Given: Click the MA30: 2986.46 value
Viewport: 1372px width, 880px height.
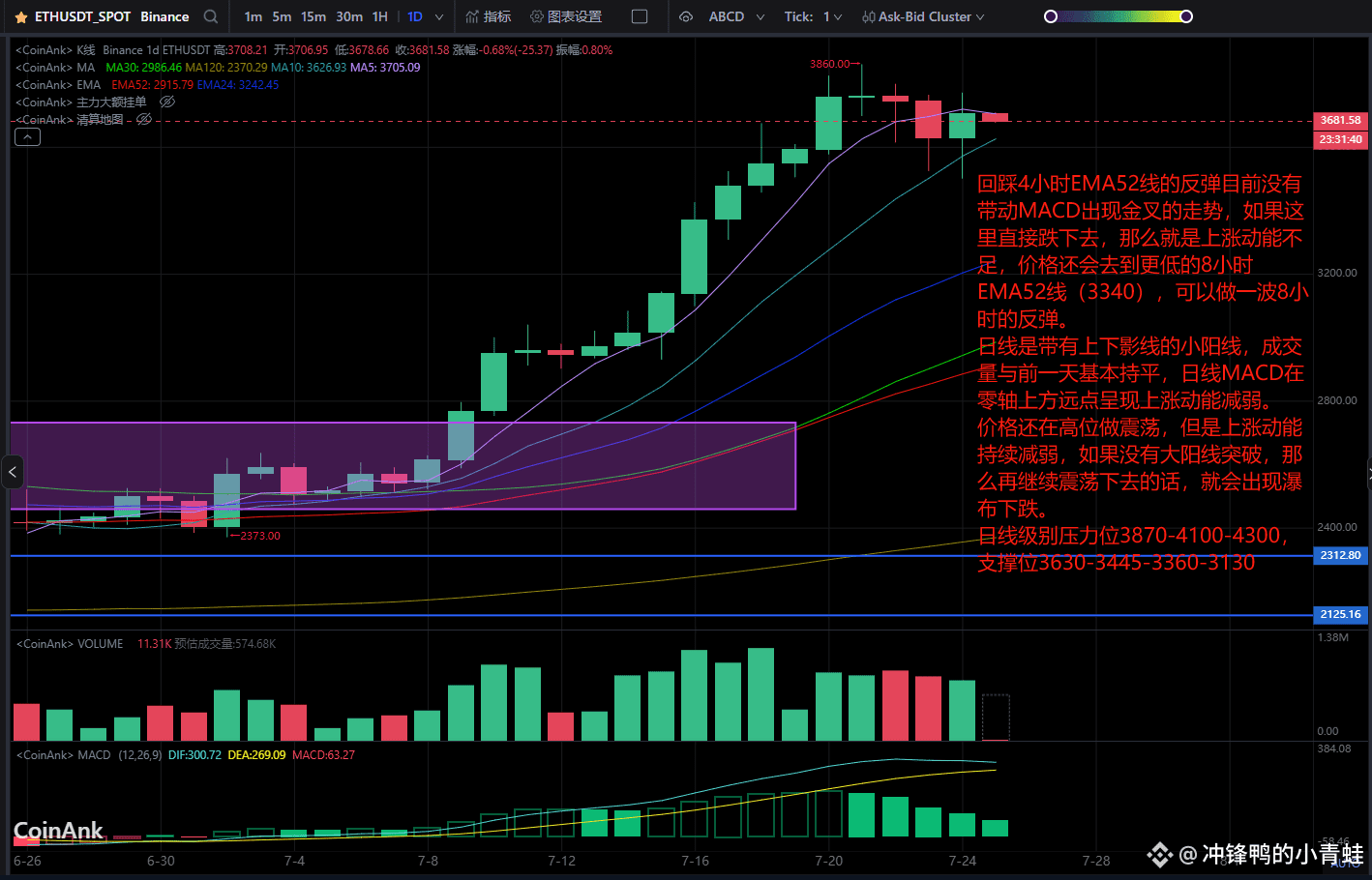Looking at the screenshot, I should pyautogui.click(x=144, y=67).
